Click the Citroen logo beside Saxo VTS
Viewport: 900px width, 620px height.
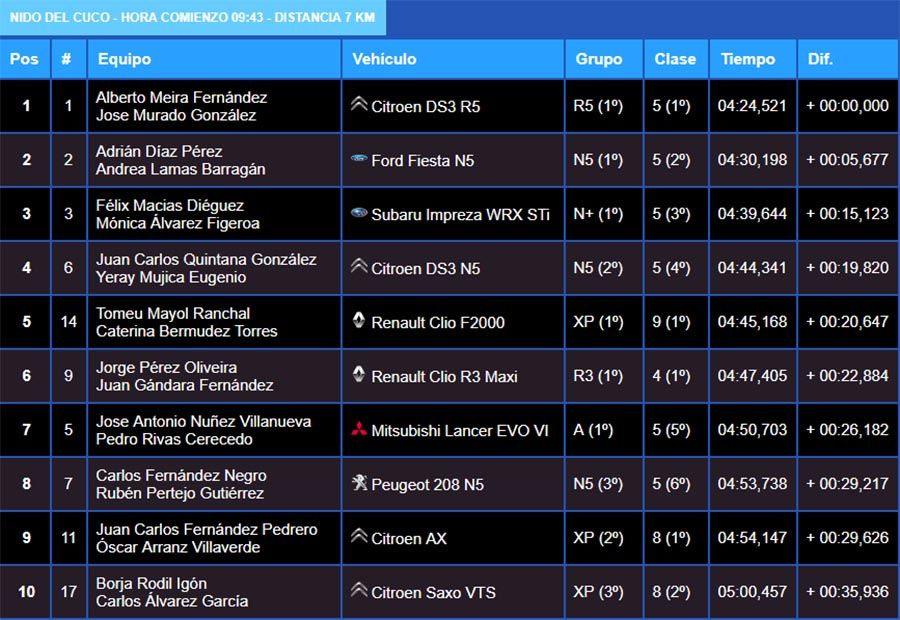point(359,591)
